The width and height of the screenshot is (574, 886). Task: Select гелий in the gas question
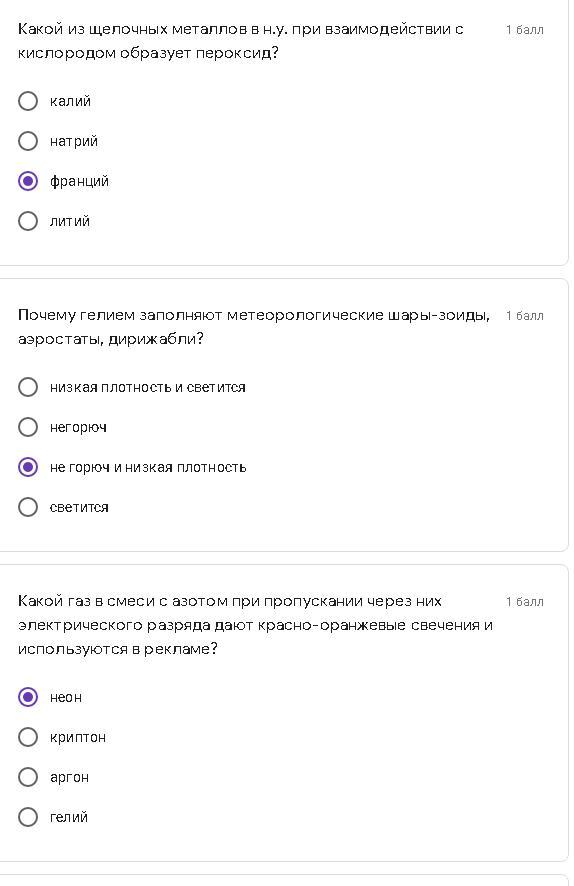(28, 817)
